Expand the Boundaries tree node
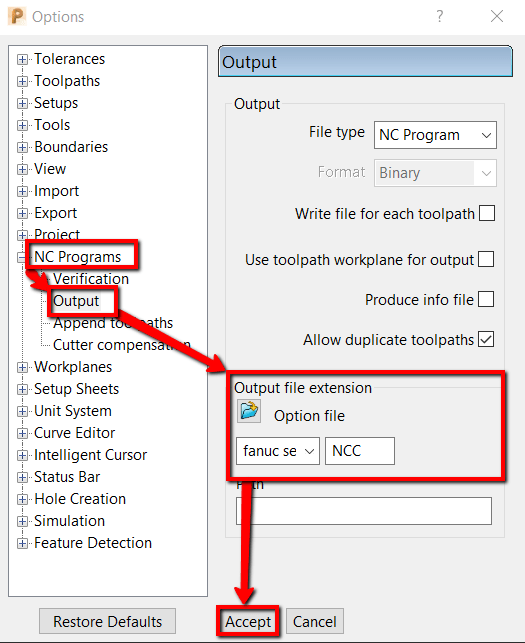Screen dimensions: 525x643 [x=22, y=147]
